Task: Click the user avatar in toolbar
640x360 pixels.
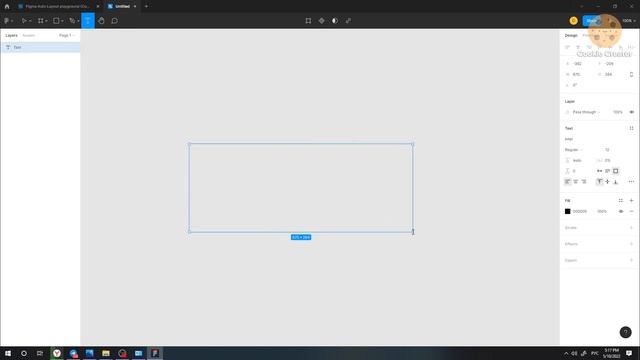Action: click(x=573, y=21)
